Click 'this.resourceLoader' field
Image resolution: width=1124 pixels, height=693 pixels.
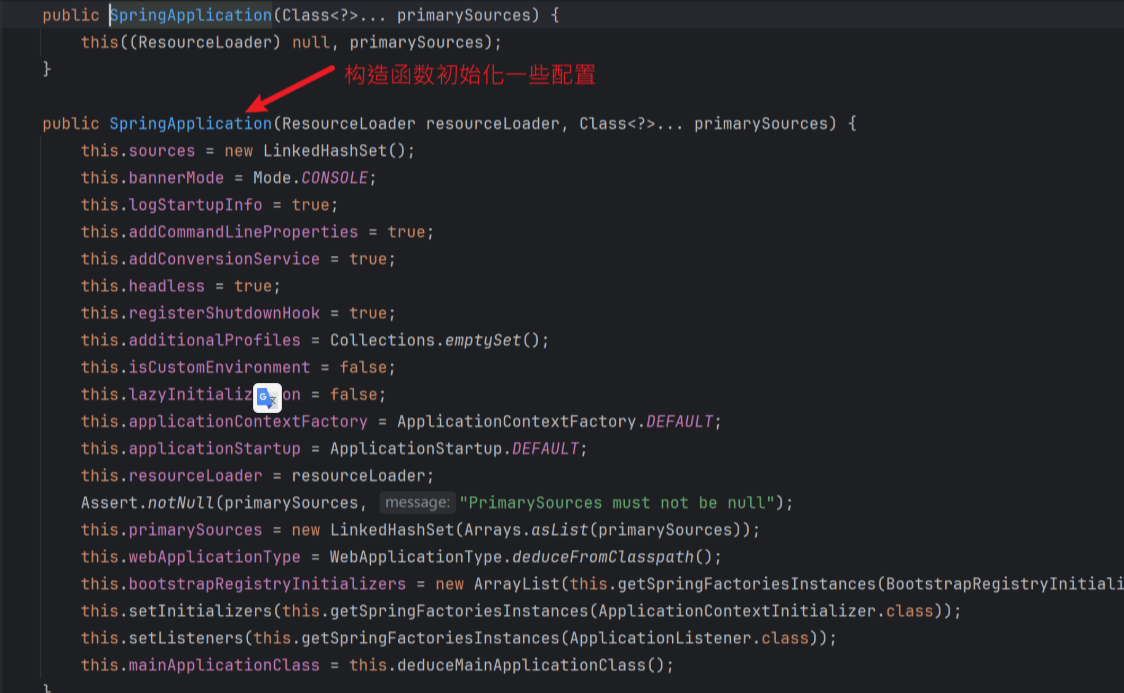click(171, 476)
